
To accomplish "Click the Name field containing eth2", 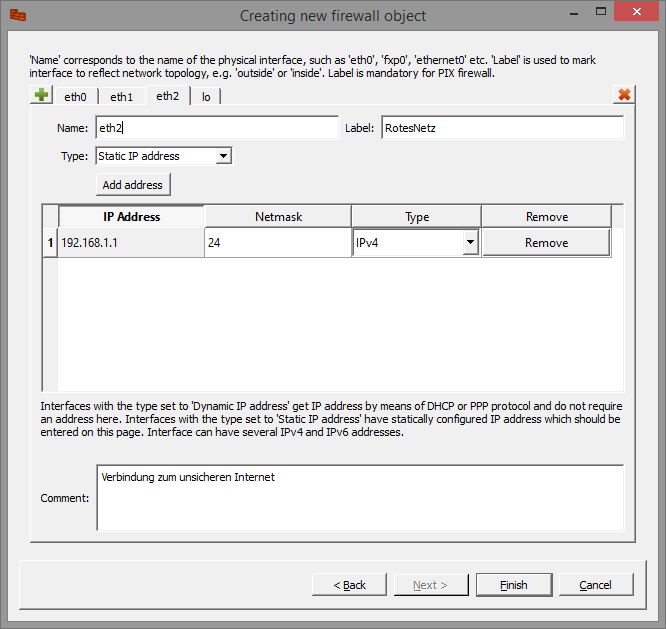I will [217, 128].
